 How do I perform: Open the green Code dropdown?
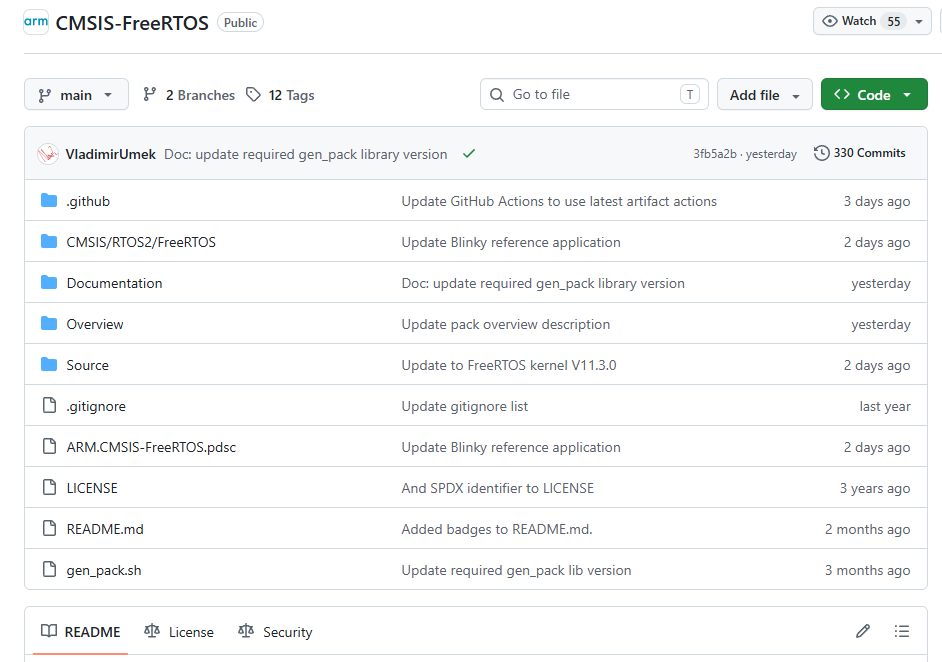pyautogui.click(x=873, y=95)
